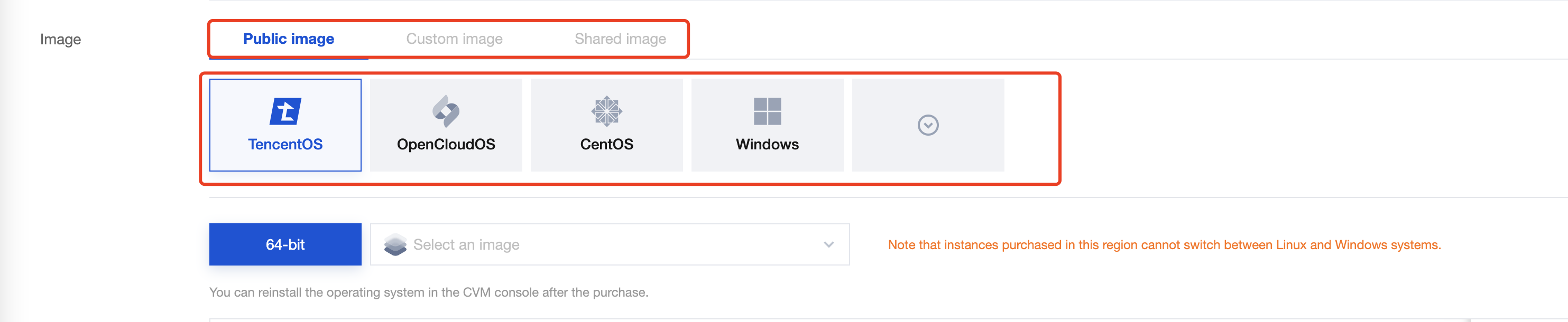Pick the CentOS logo icon
The image size is (1568, 322).
pyautogui.click(x=606, y=111)
